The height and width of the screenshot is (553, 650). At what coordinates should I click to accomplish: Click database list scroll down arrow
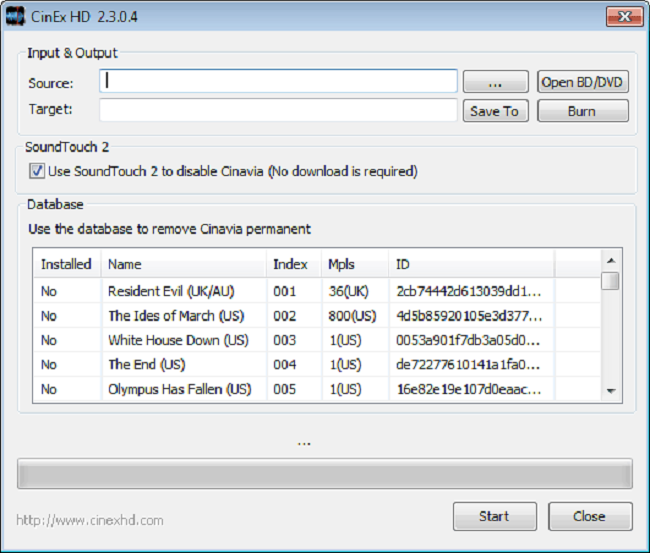(x=611, y=390)
